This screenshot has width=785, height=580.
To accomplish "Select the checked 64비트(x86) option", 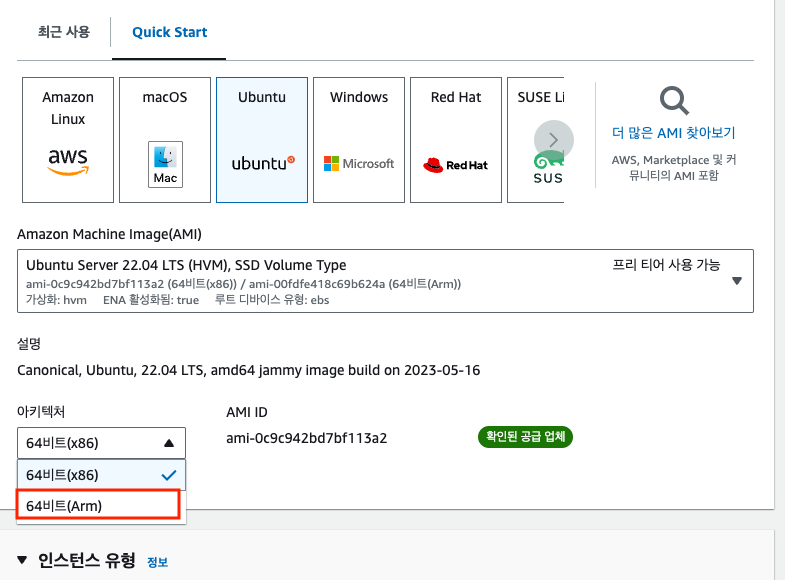I will coord(102,475).
